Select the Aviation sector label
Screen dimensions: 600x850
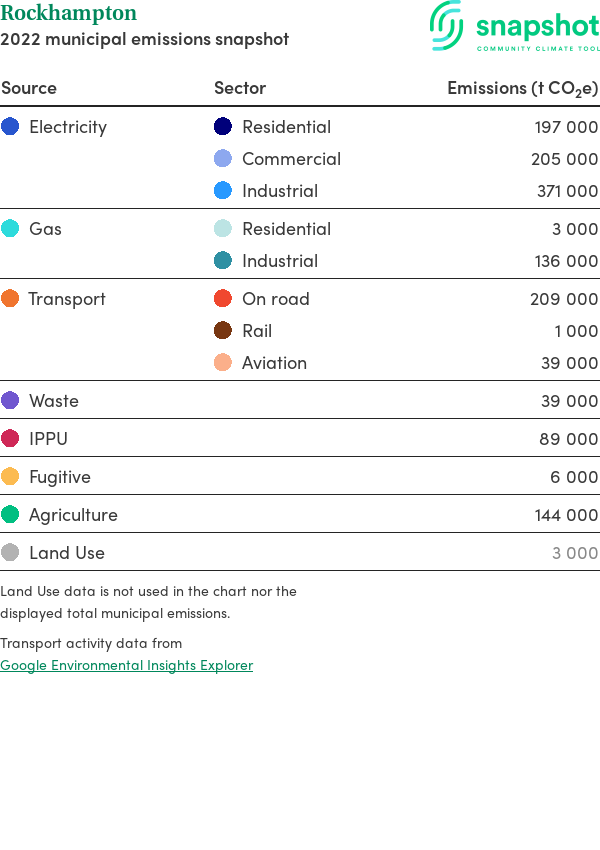pyautogui.click(x=274, y=363)
